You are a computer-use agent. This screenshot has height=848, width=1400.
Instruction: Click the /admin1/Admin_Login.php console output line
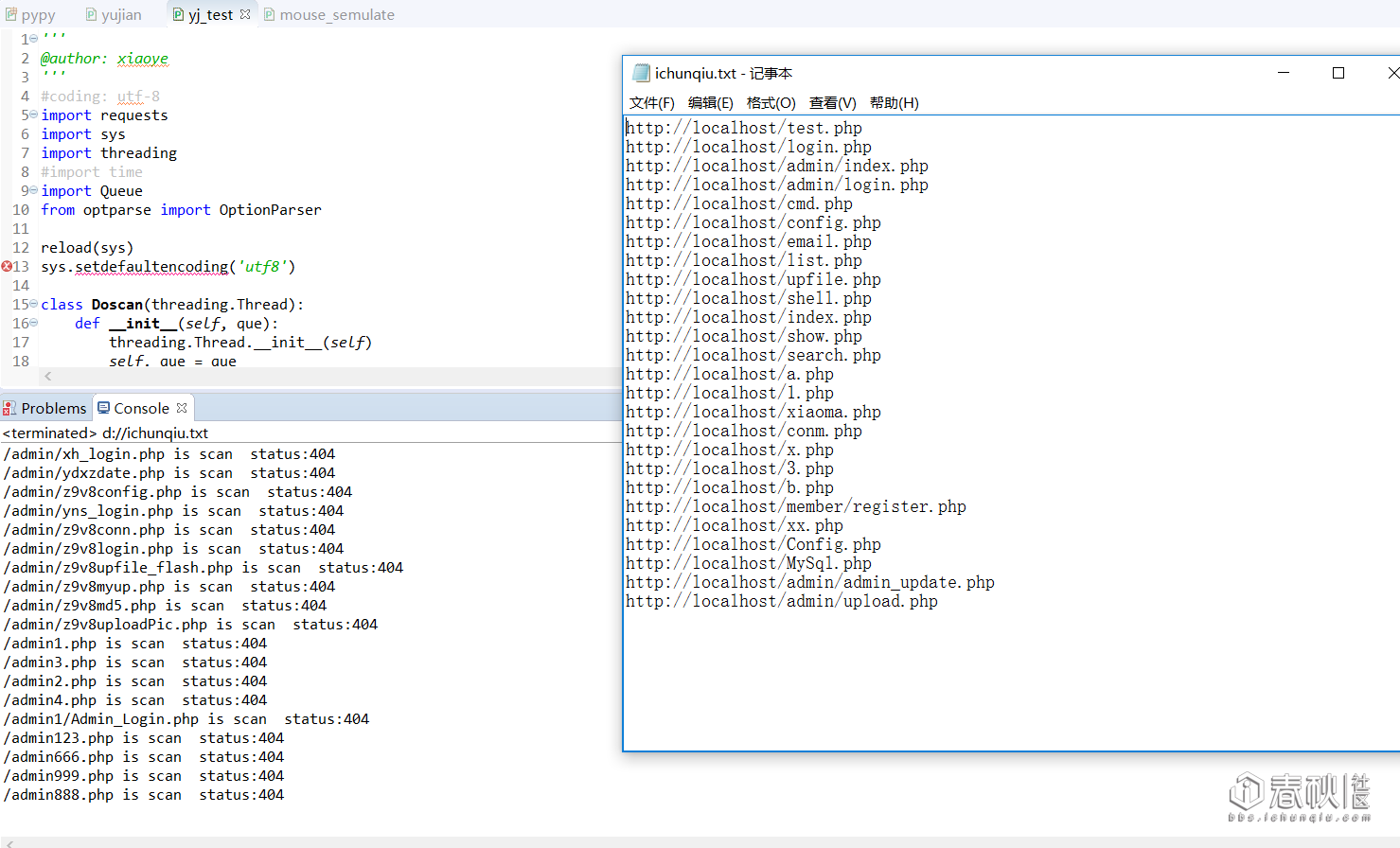[186, 719]
